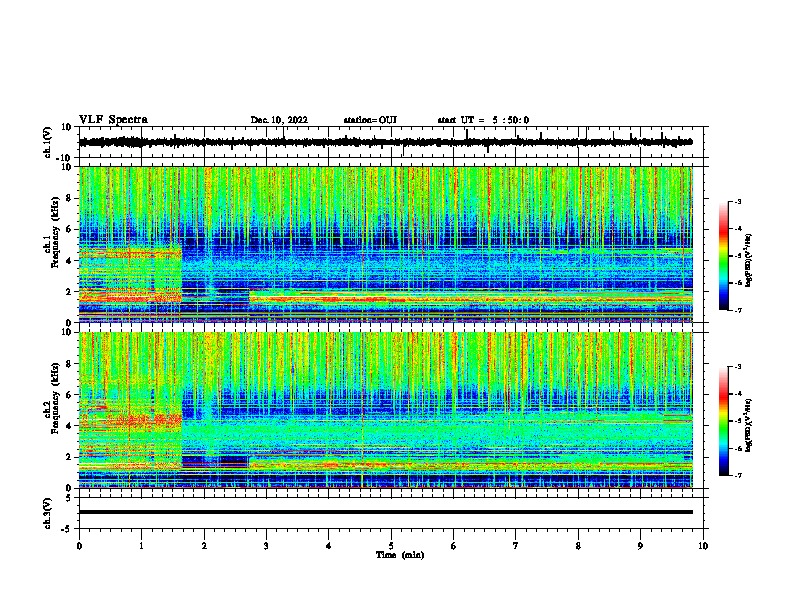Click the "VLF Spectra" title text
This screenshot has width=792, height=612.
[113, 120]
